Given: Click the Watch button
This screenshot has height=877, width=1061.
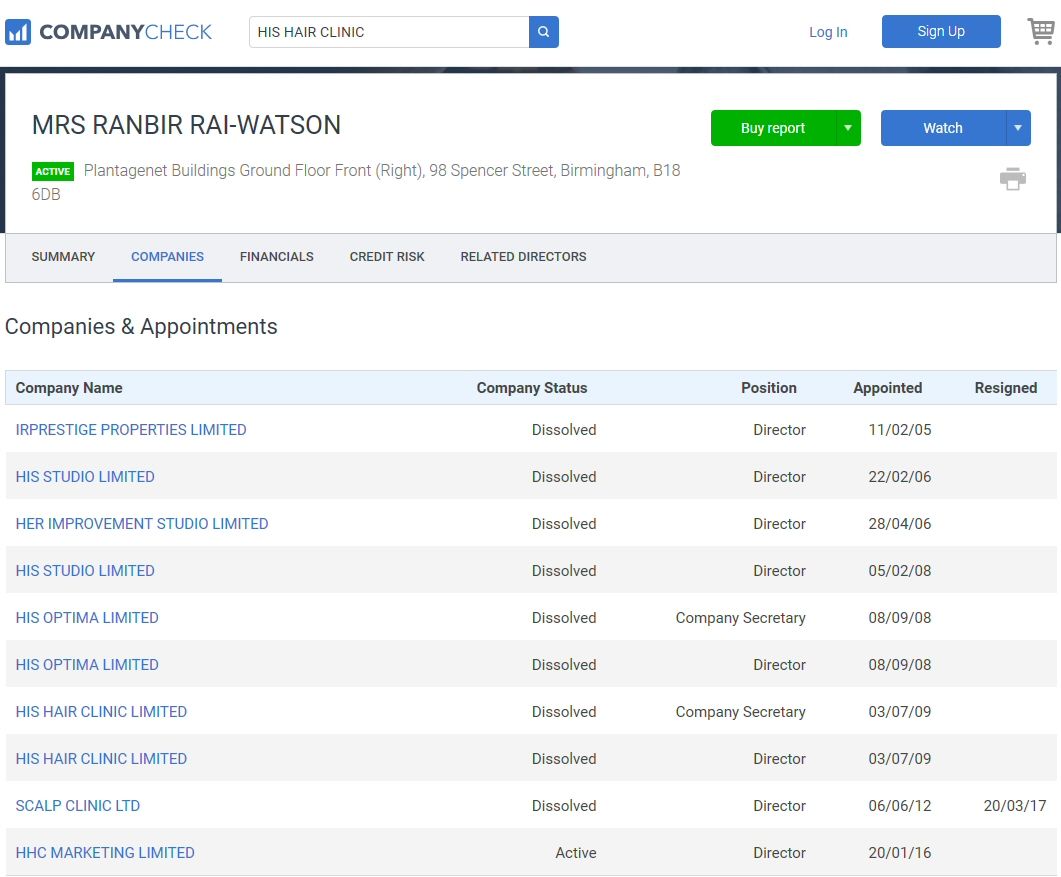Looking at the screenshot, I should (943, 128).
